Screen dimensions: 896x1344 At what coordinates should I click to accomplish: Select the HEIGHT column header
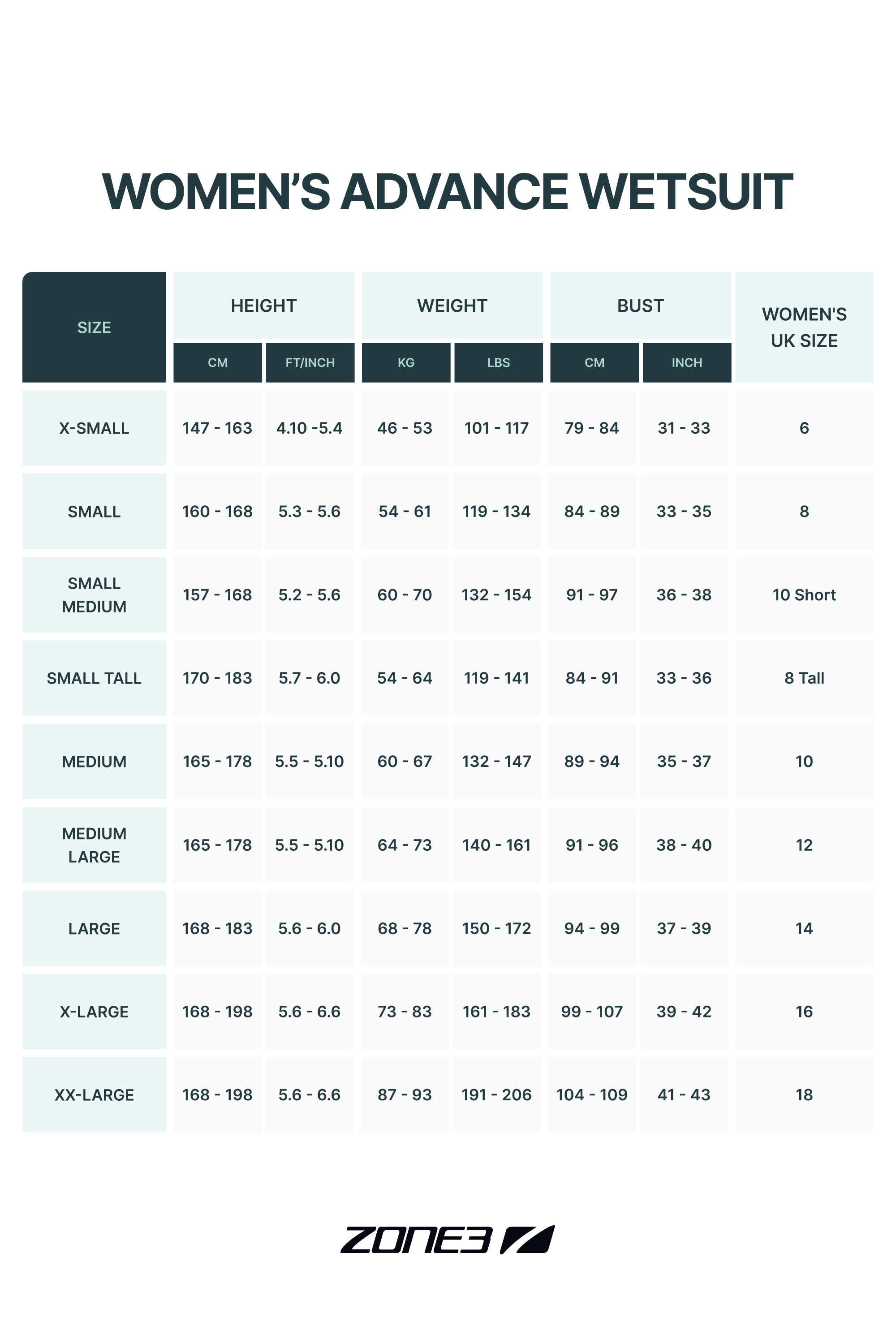pyautogui.click(x=264, y=306)
